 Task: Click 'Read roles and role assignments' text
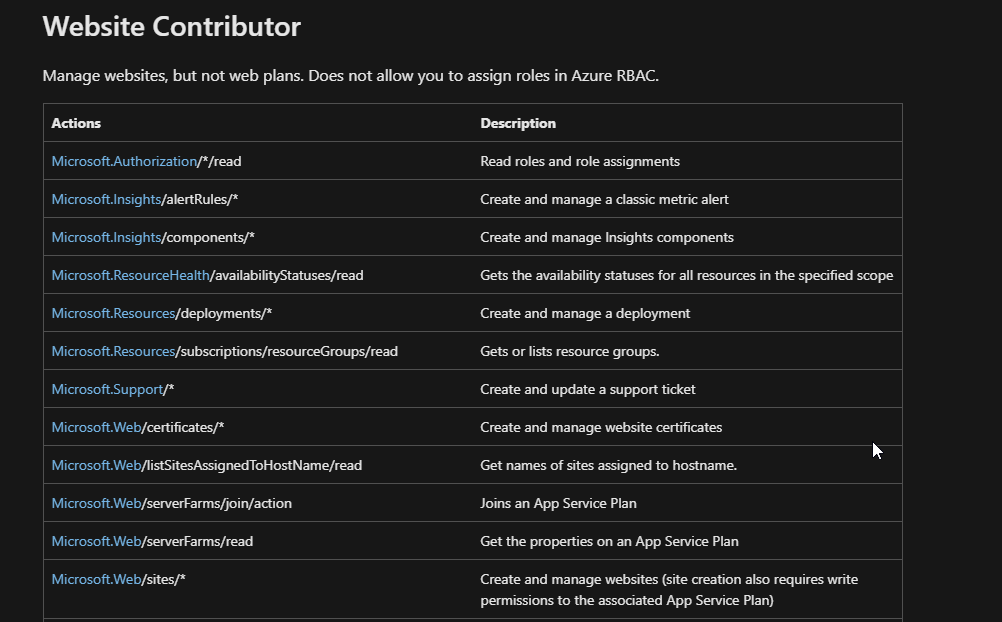click(x=580, y=161)
